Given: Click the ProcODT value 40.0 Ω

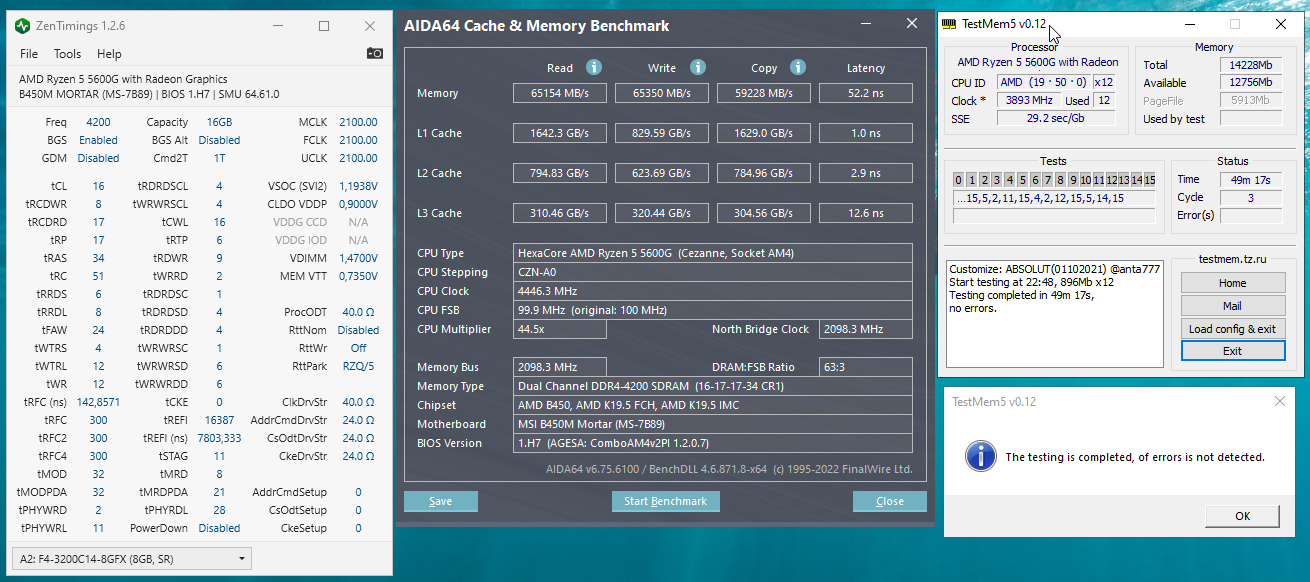Looking at the screenshot, I should (358, 312).
